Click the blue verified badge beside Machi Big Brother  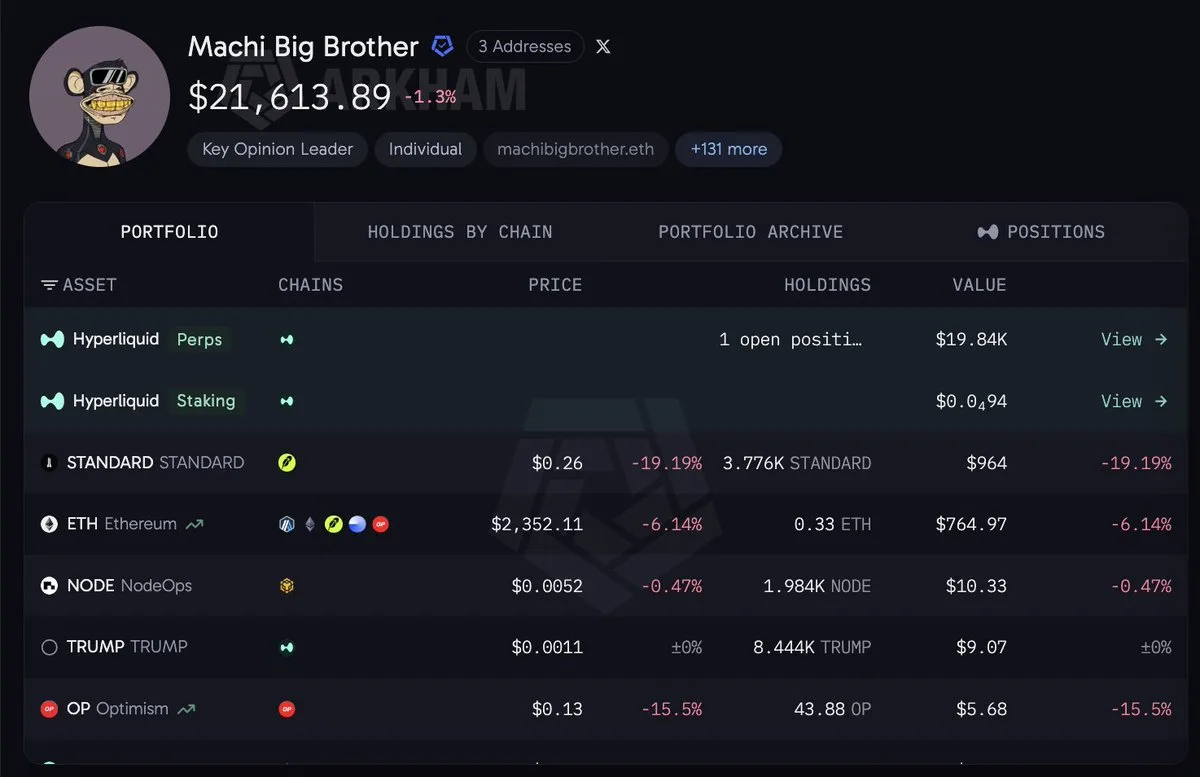(x=442, y=46)
